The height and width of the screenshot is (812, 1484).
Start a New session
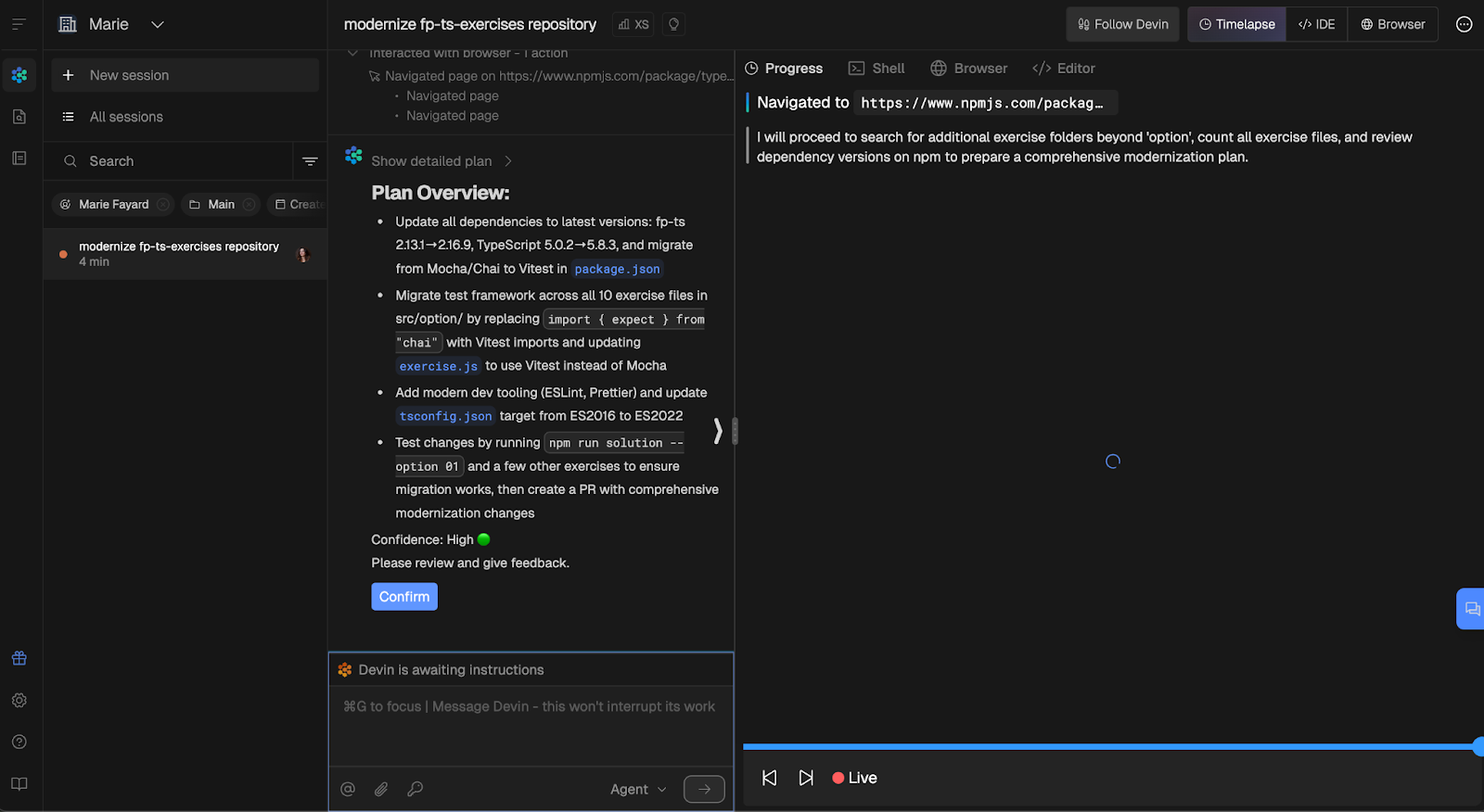[x=185, y=75]
